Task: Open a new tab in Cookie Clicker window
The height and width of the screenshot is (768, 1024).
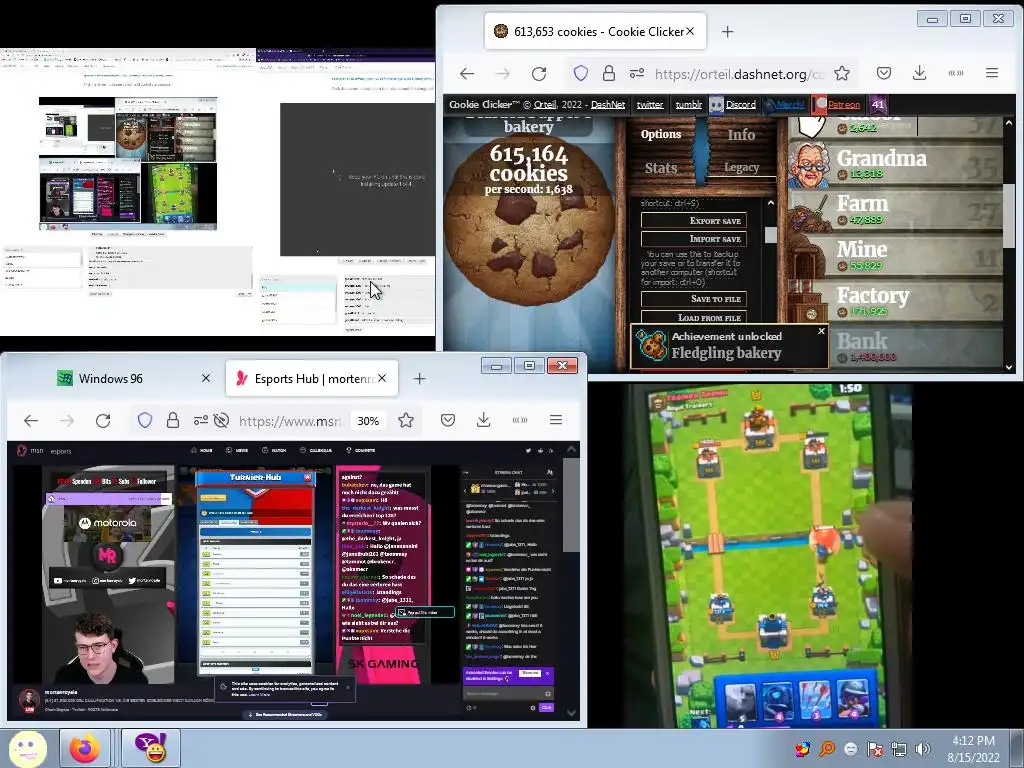Action: [x=728, y=31]
